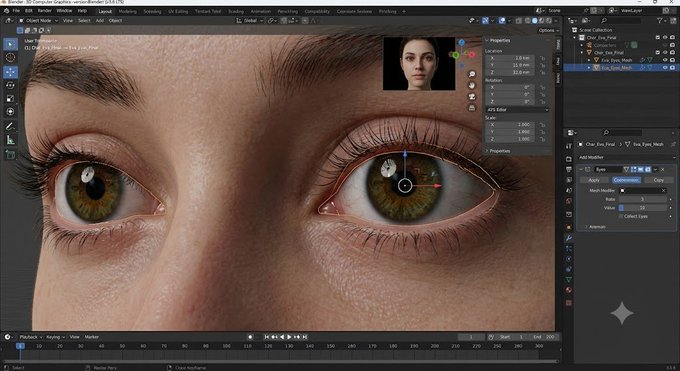Viewport: 680px width, 371px height.
Task: Open the Tool properties tab icon
Action: (569, 147)
